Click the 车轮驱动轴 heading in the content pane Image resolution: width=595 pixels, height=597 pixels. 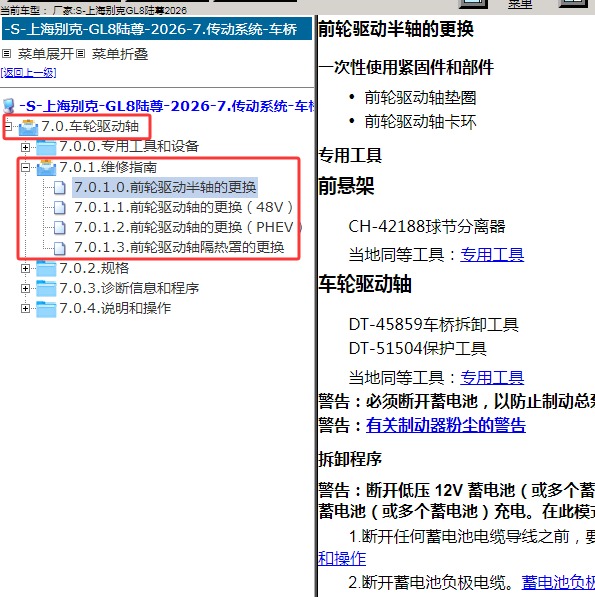pos(365,284)
